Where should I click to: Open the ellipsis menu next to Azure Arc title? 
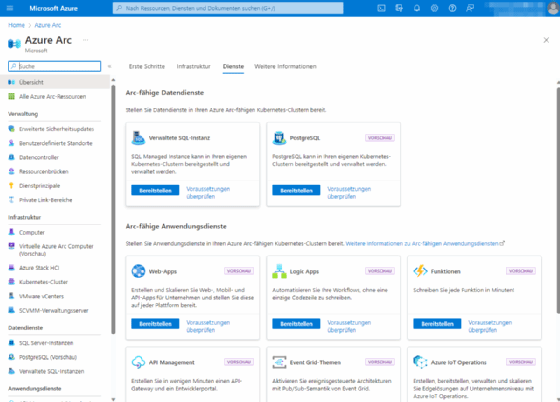(x=85, y=40)
